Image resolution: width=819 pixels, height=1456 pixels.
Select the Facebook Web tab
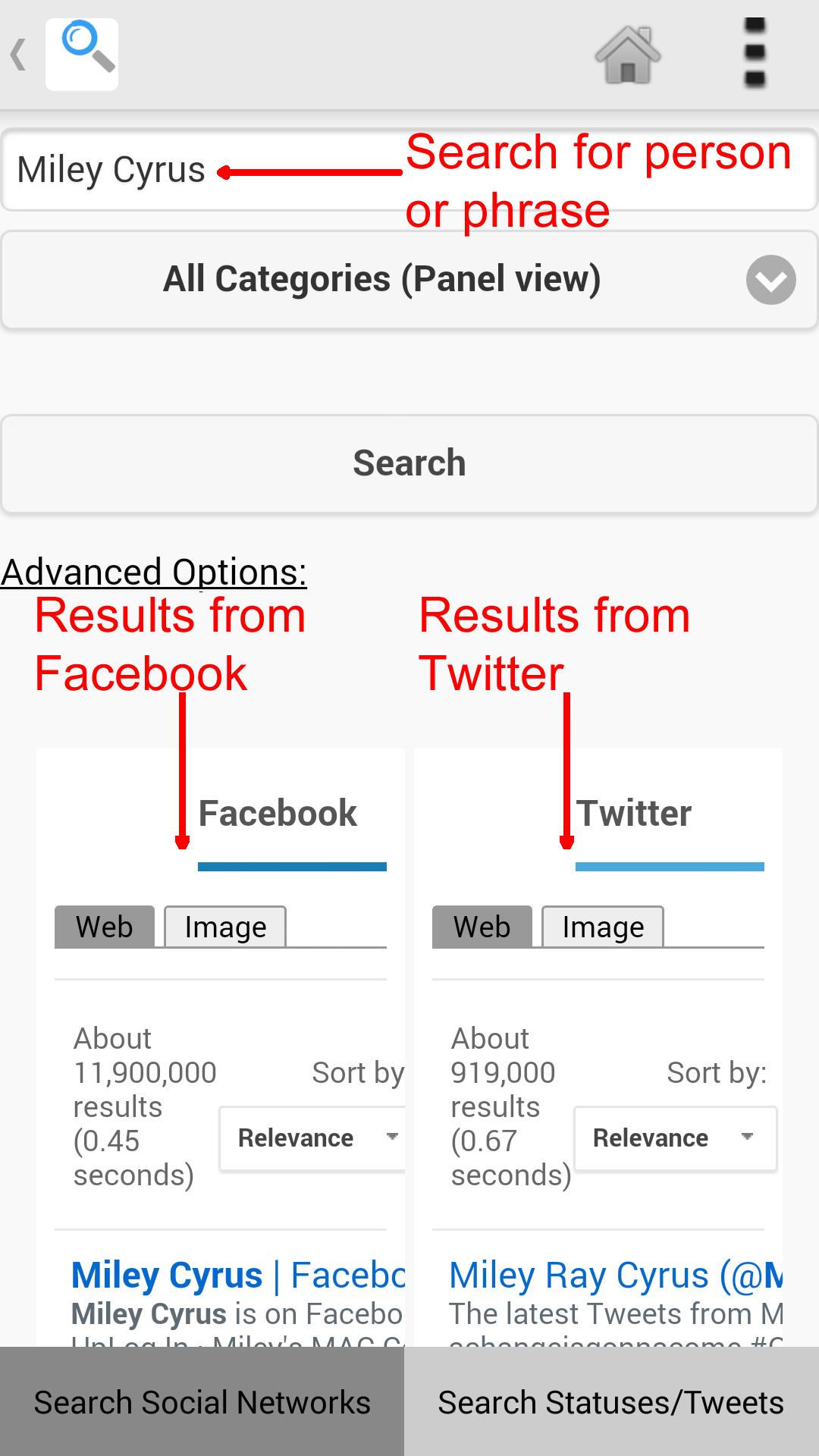click(x=103, y=926)
